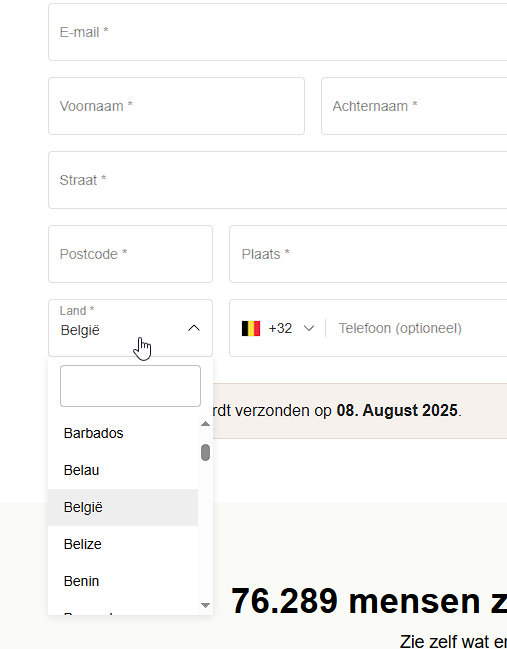The image size is (507, 649).
Task: Focus the country search box
Action: pos(130,386)
